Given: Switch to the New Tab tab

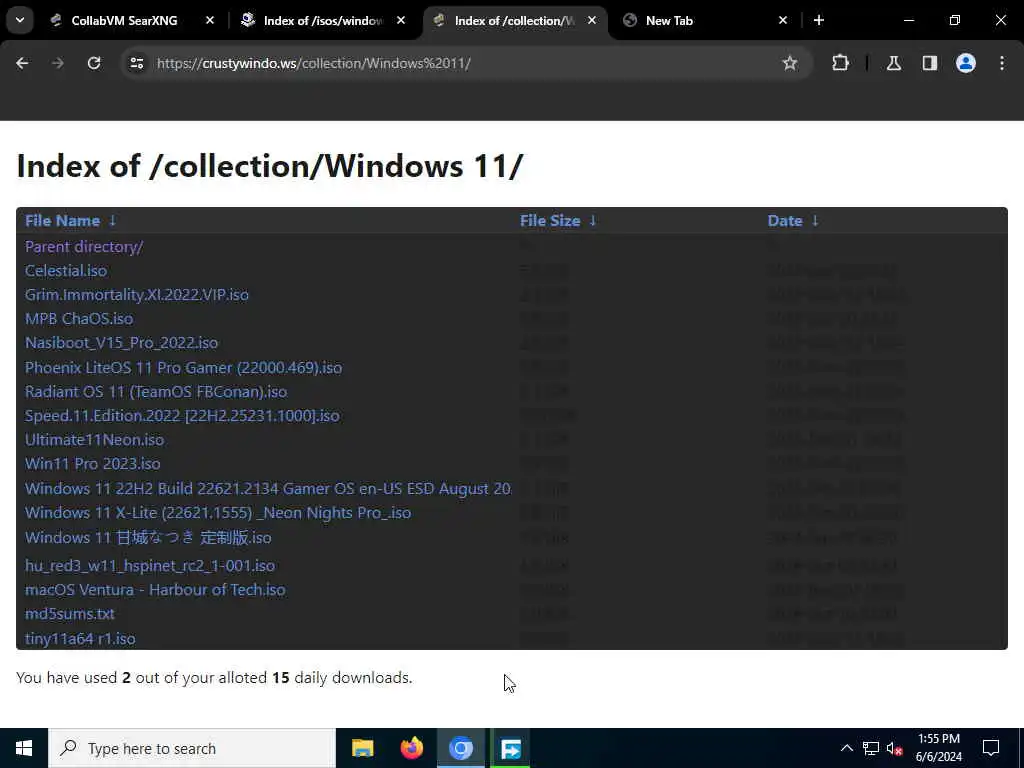Looking at the screenshot, I should point(705,20).
